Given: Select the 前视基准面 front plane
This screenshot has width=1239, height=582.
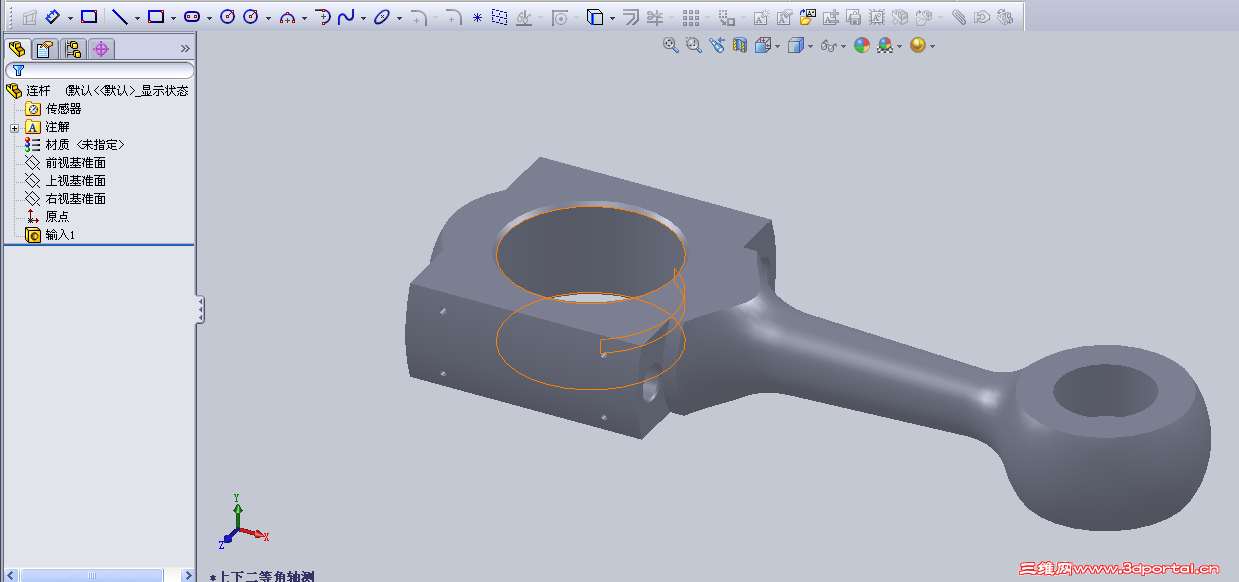Looking at the screenshot, I should (x=65, y=163).
